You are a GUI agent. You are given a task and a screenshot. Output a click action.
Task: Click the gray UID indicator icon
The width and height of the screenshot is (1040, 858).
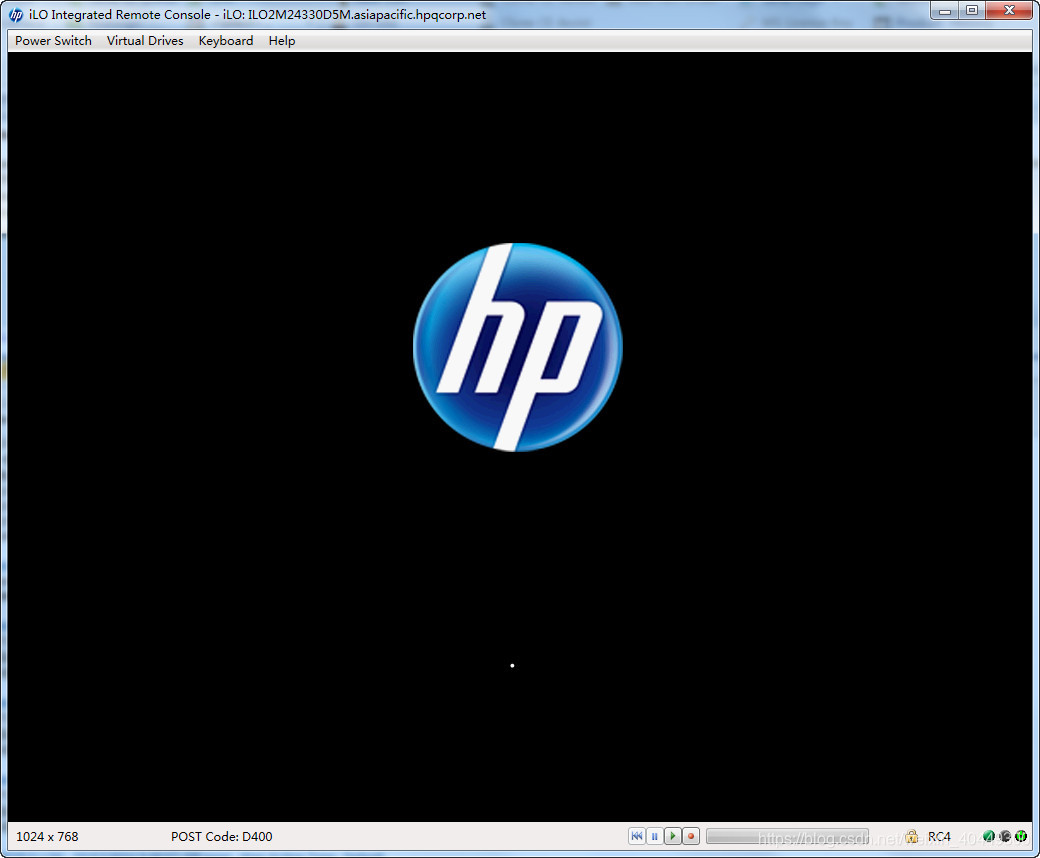coord(1005,836)
